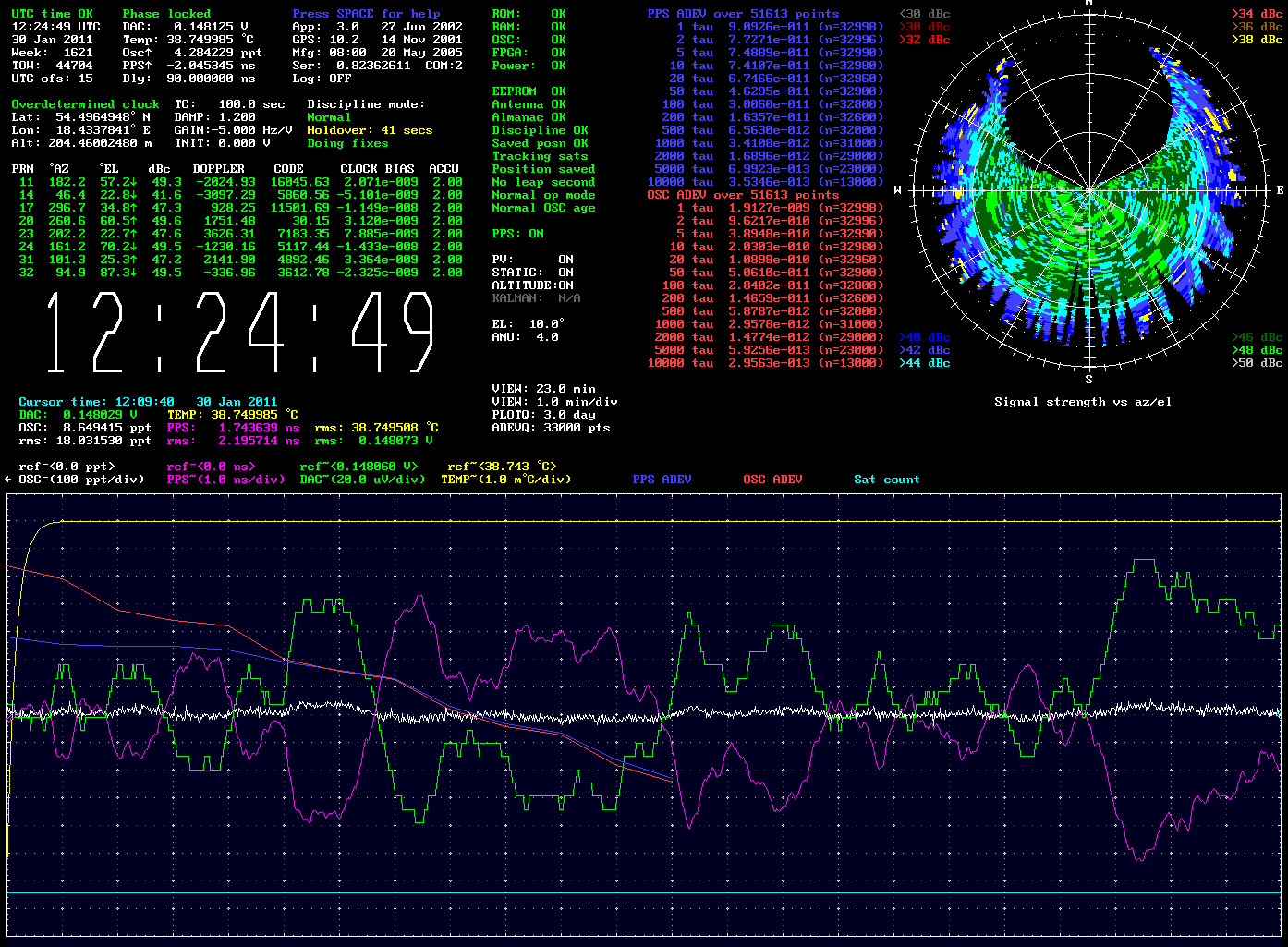Click the VIEW: 1.0 min/div setting

point(554,402)
